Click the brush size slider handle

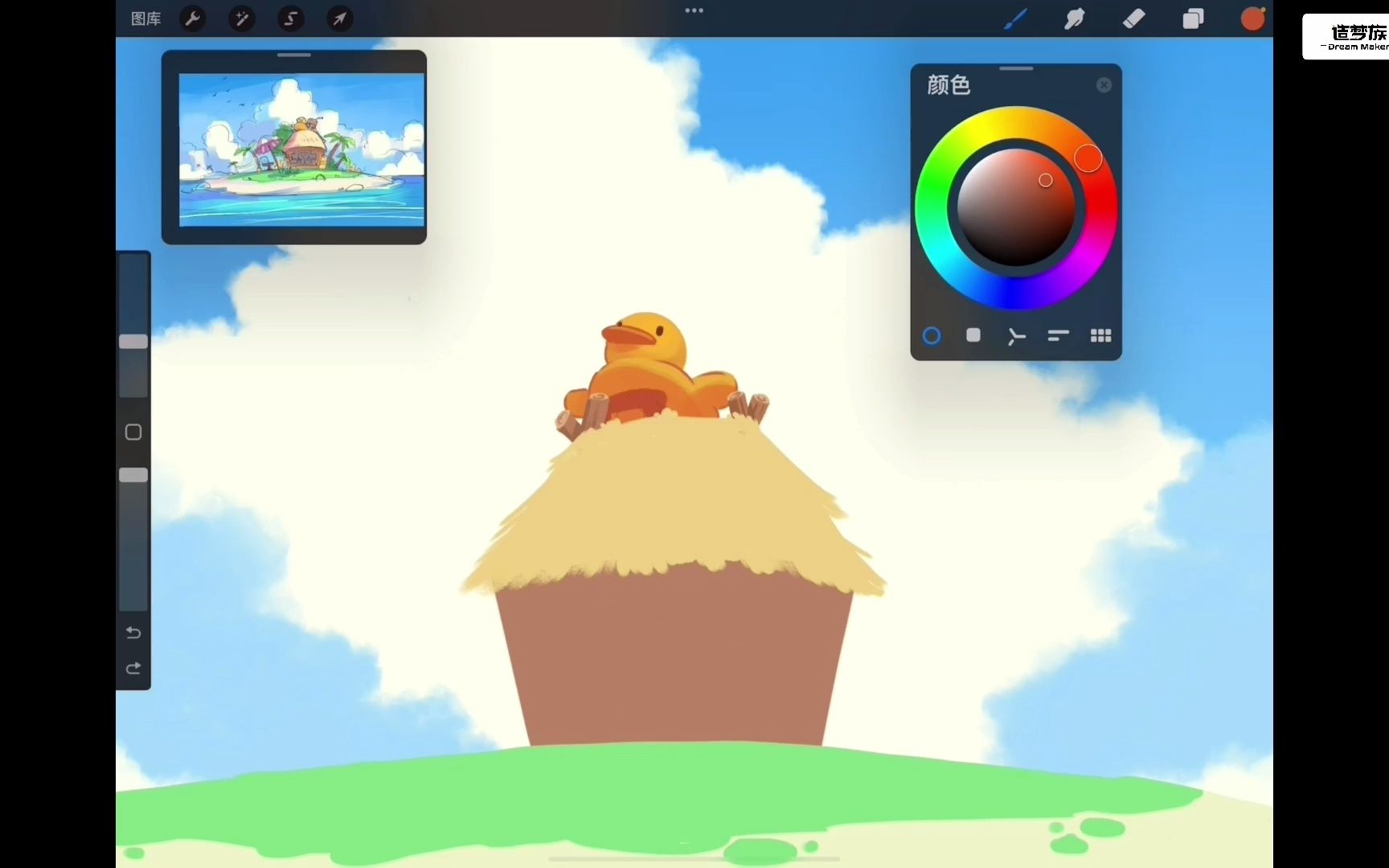tap(133, 342)
